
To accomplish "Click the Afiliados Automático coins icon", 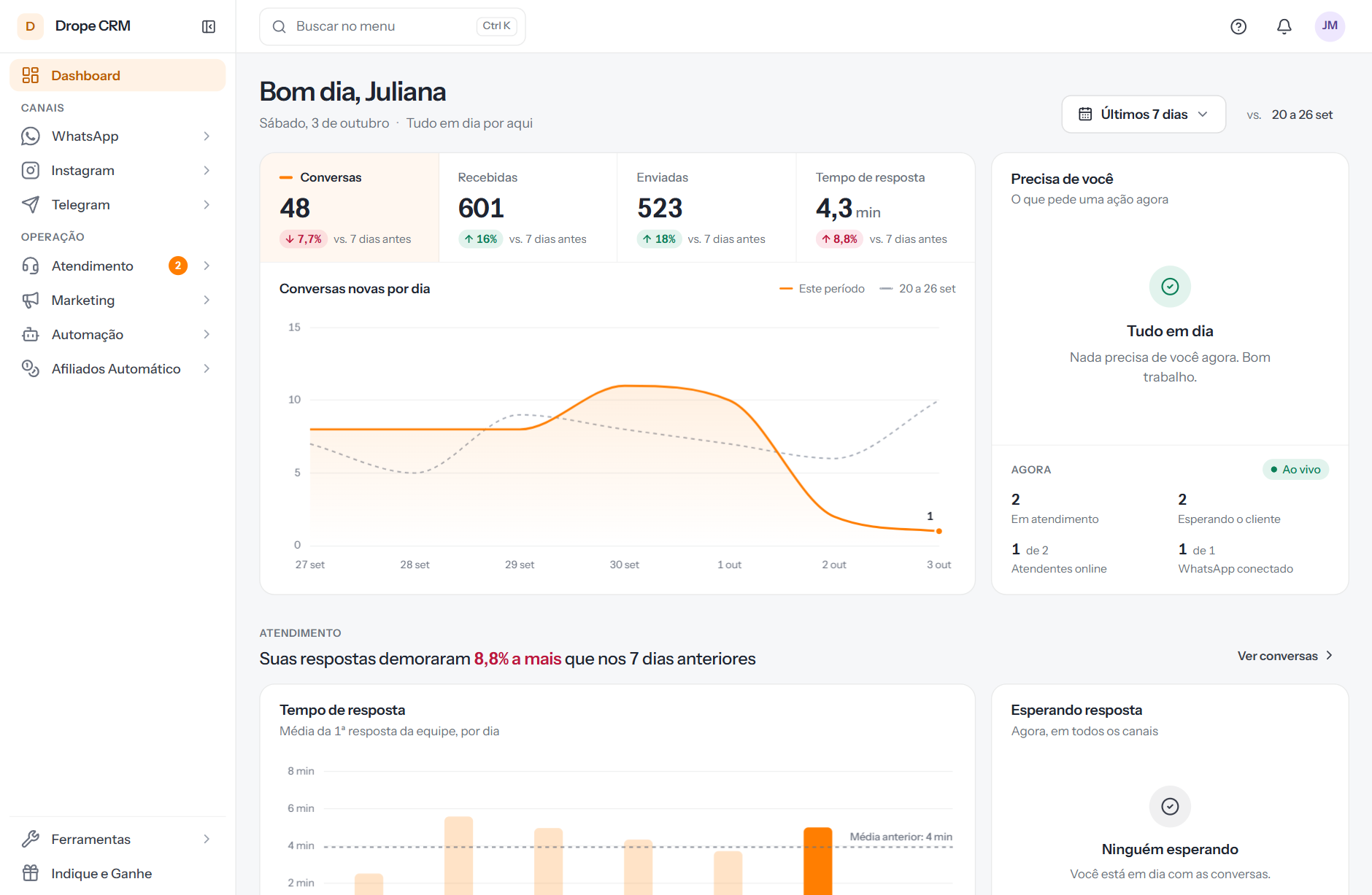I will (31, 368).
